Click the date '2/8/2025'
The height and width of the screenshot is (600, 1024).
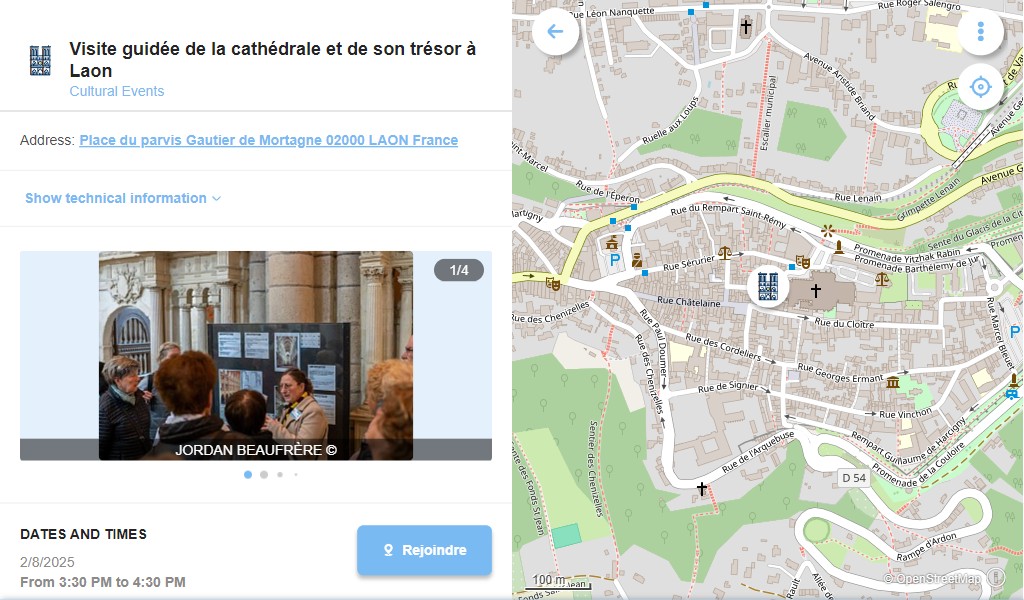pyautogui.click(x=47, y=562)
